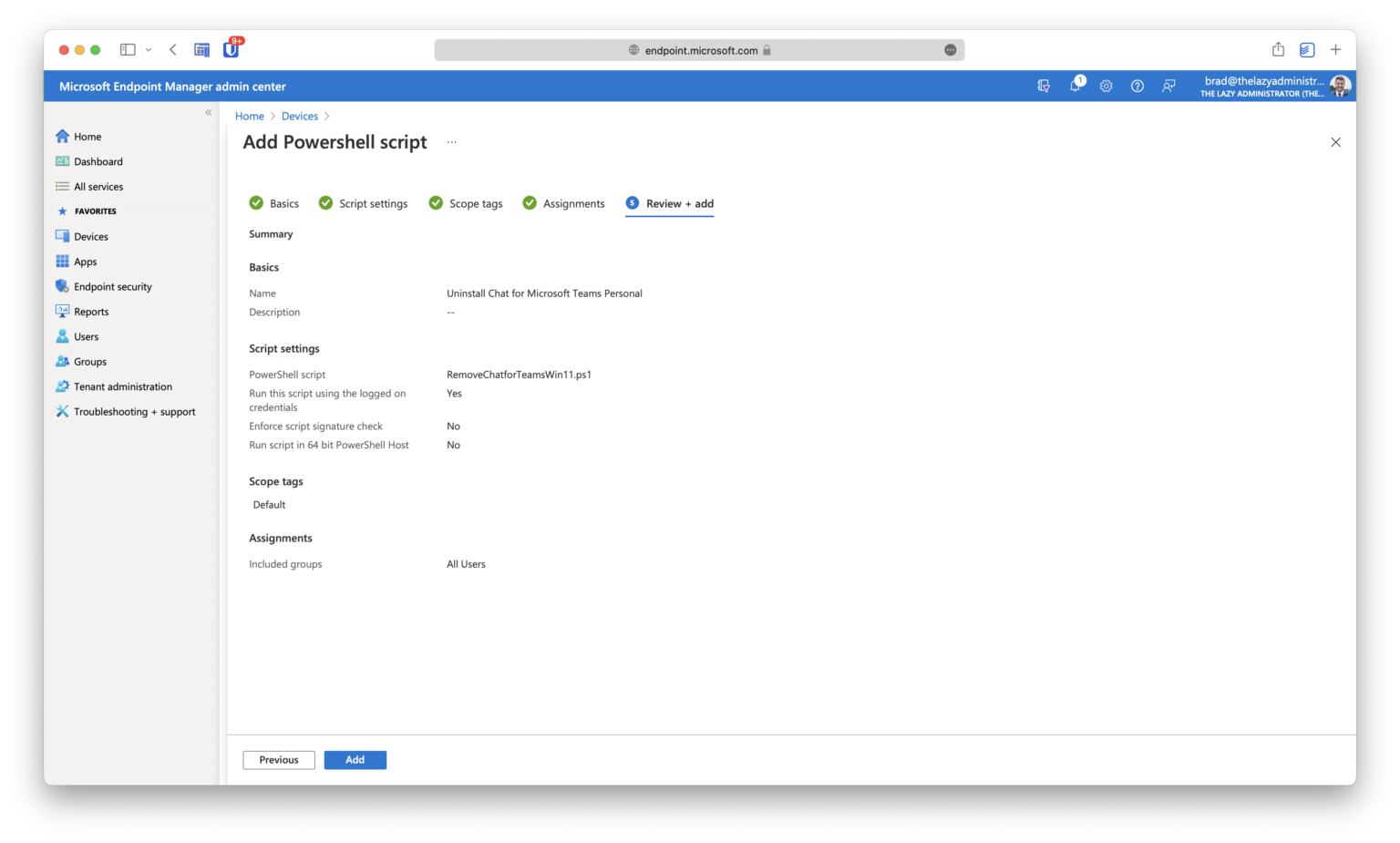
Task: Expand the Safari tab group dropdown arrow
Action: [x=149, y=50]
